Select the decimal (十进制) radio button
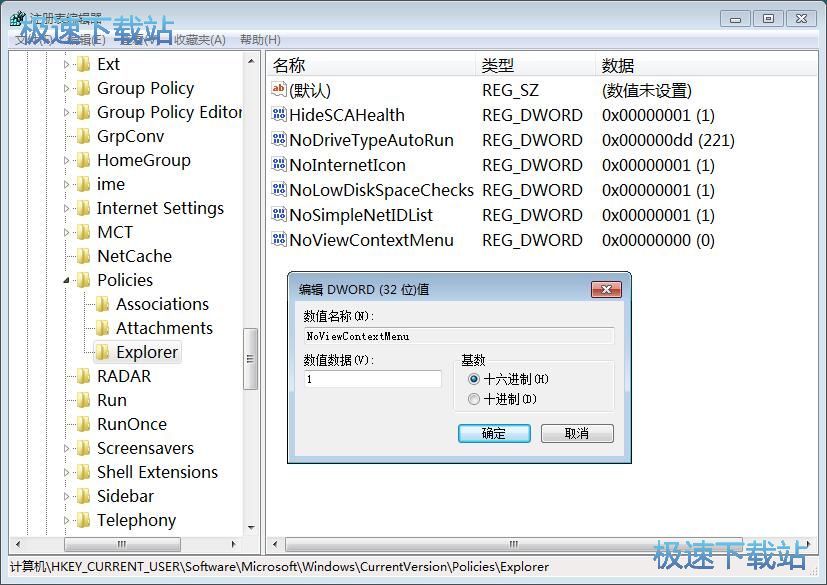 click(x=474, y=399)
